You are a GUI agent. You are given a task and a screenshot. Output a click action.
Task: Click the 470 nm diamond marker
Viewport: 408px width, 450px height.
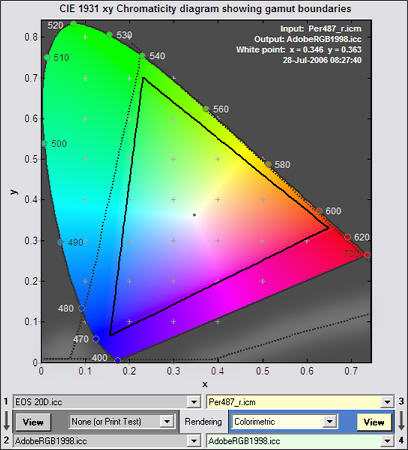point(96,339)
